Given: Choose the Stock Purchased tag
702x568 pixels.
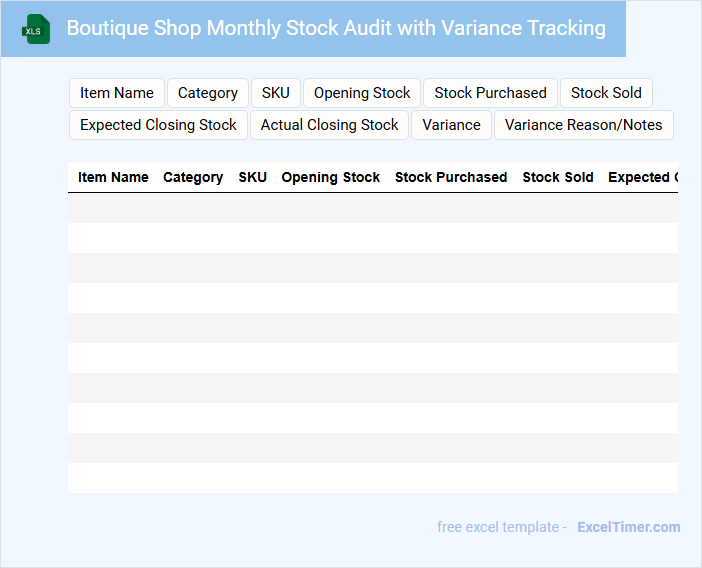Looking at the screenshot, I should pos(490,93).
